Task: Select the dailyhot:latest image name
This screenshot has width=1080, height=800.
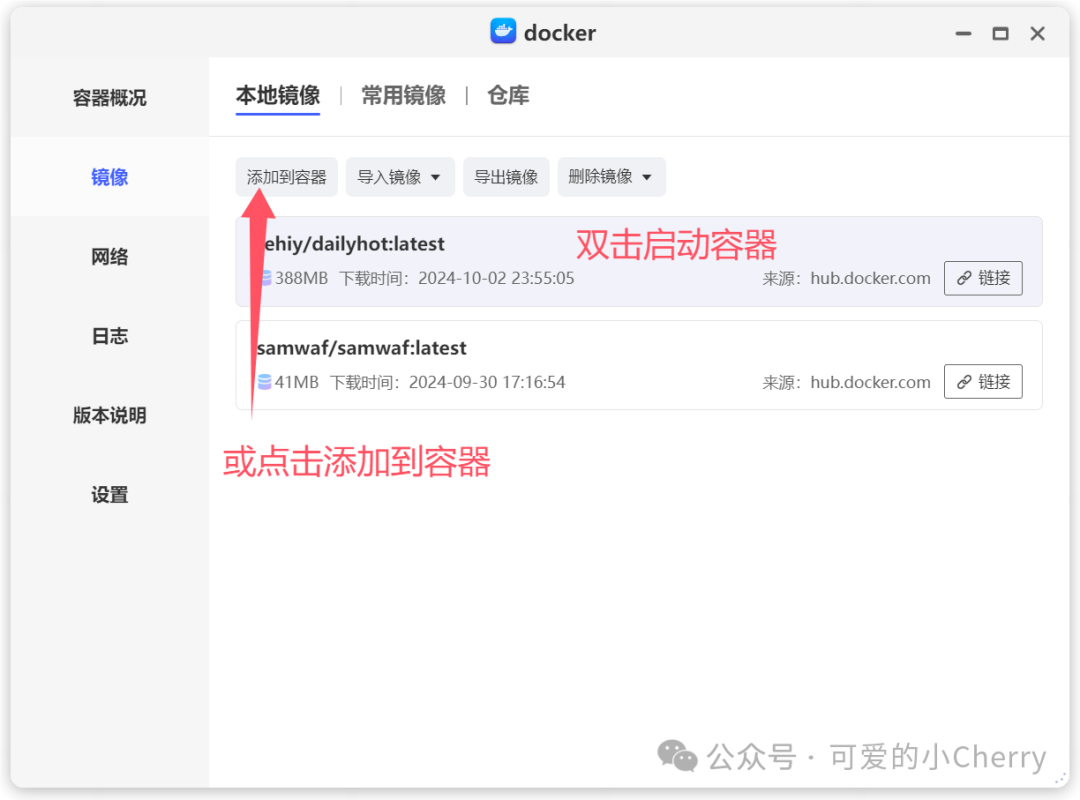Action: click(355, 244)
